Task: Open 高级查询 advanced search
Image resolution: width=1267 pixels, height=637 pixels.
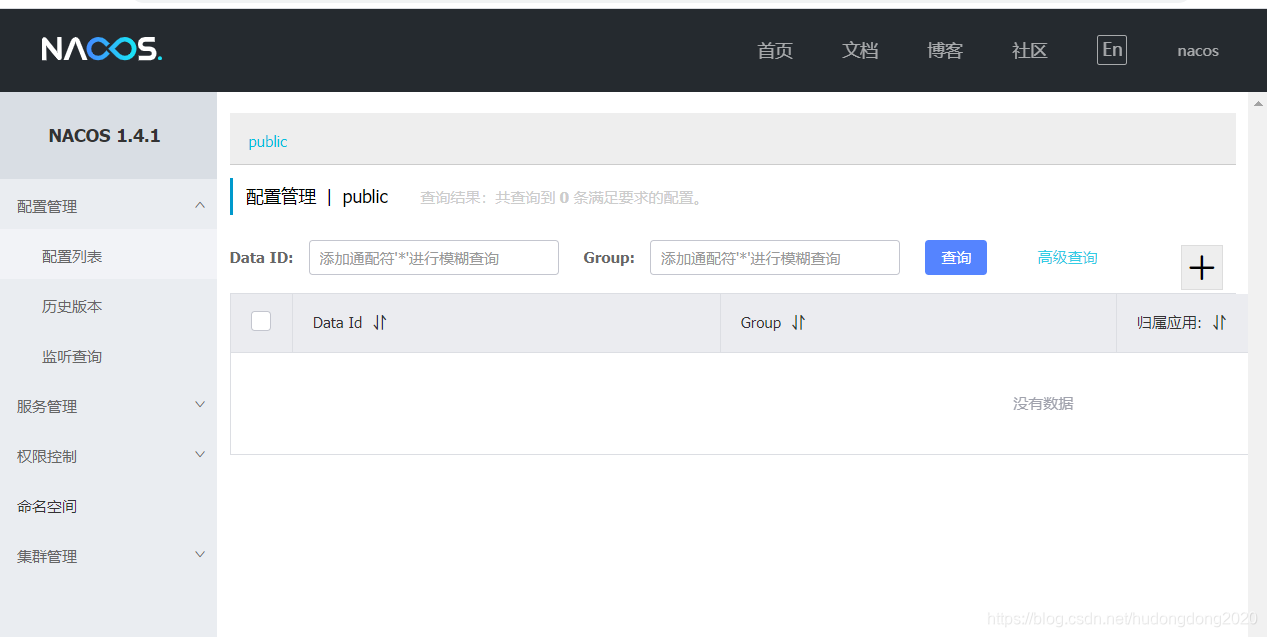Action: 1067,257
